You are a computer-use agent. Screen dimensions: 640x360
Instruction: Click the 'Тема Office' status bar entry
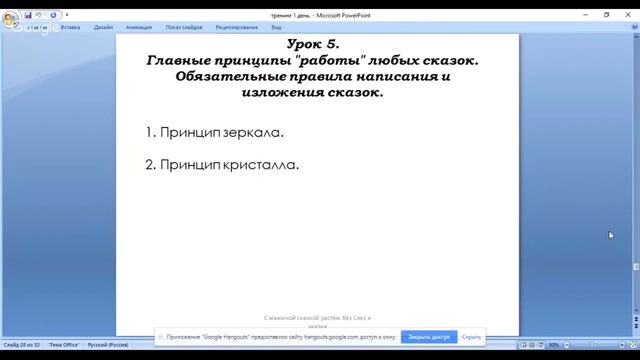pos(64,345)
